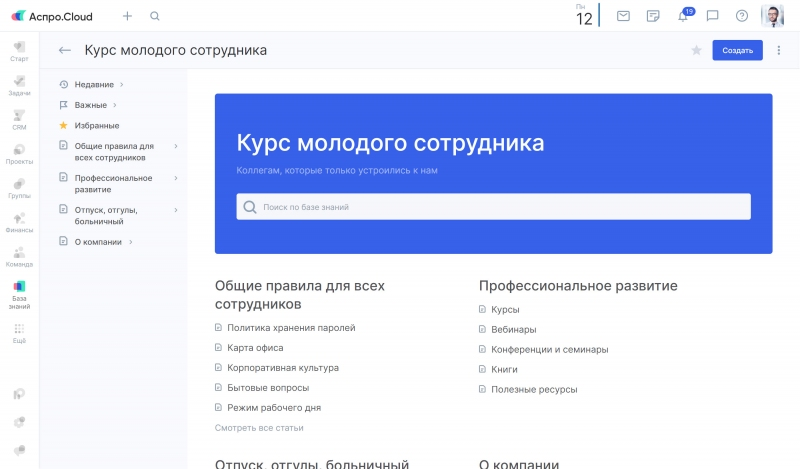Open the article 'Карта офиса'

[x=255, y=348]
